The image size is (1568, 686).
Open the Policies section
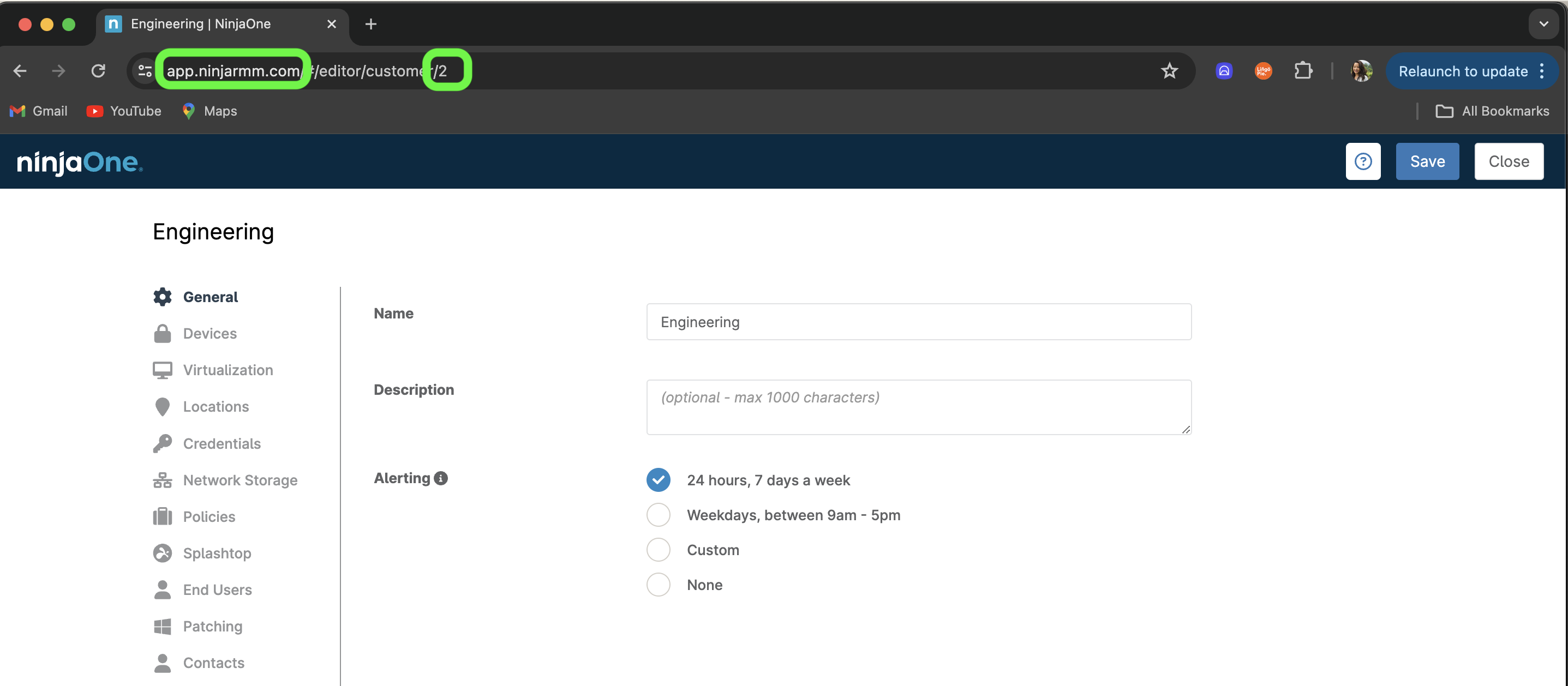click(209, 517)
